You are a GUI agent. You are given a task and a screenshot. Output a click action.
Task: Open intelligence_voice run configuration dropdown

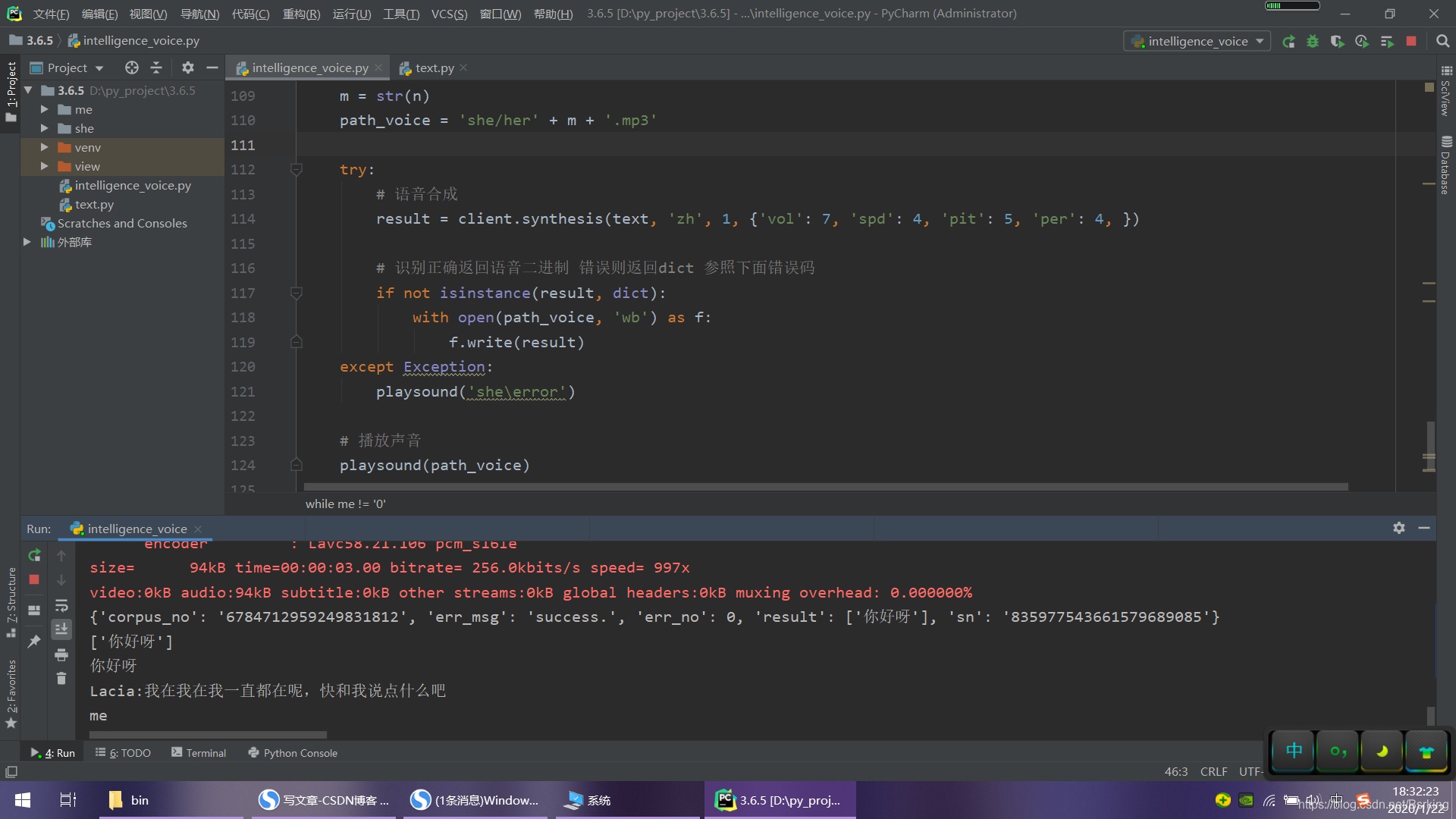1198,42
